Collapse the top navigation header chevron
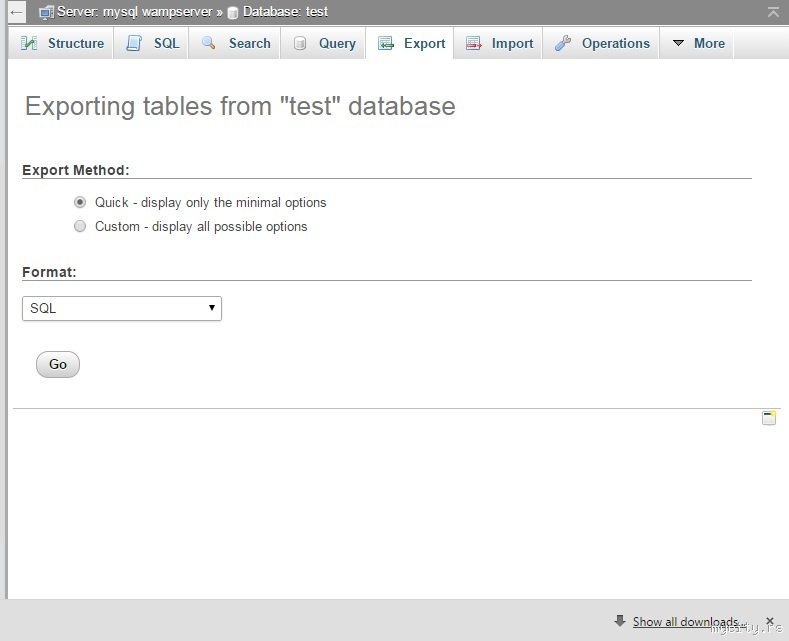The width and height of the screenshot is (789, 641). tap(773, 12)
